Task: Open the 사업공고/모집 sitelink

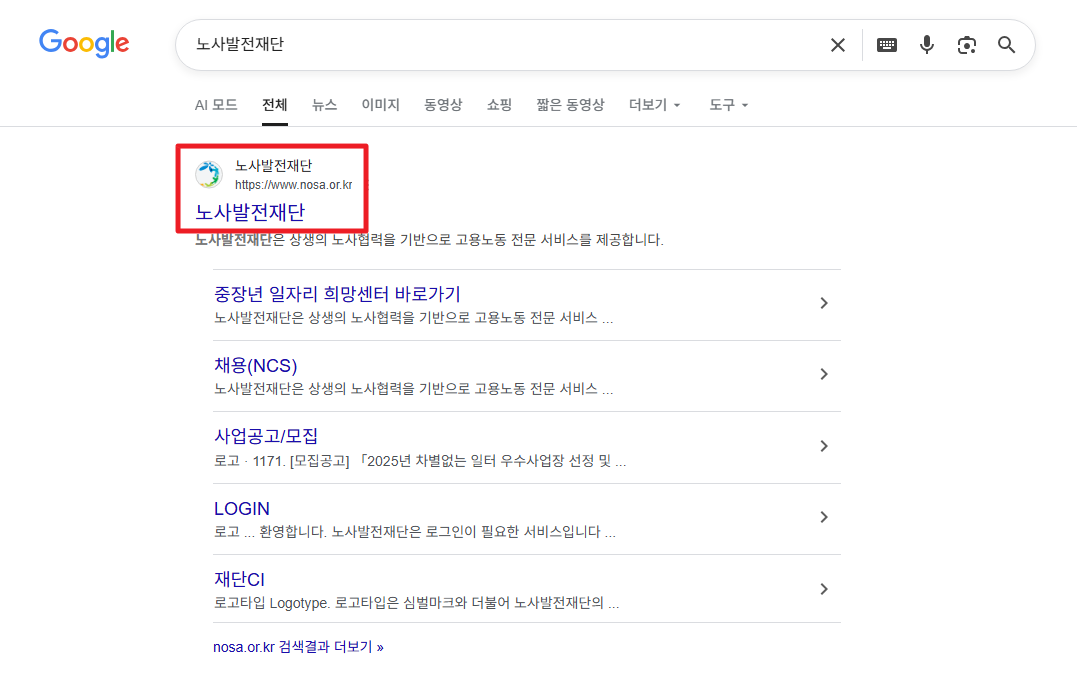Action: pos(268,437)
